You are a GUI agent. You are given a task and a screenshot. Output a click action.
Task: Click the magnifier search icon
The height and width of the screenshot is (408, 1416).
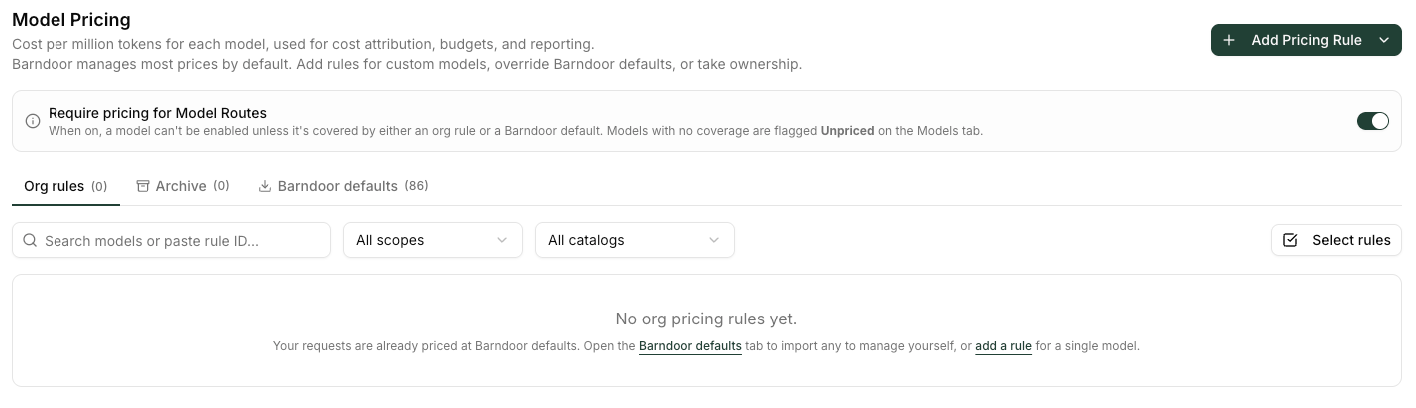30,240
